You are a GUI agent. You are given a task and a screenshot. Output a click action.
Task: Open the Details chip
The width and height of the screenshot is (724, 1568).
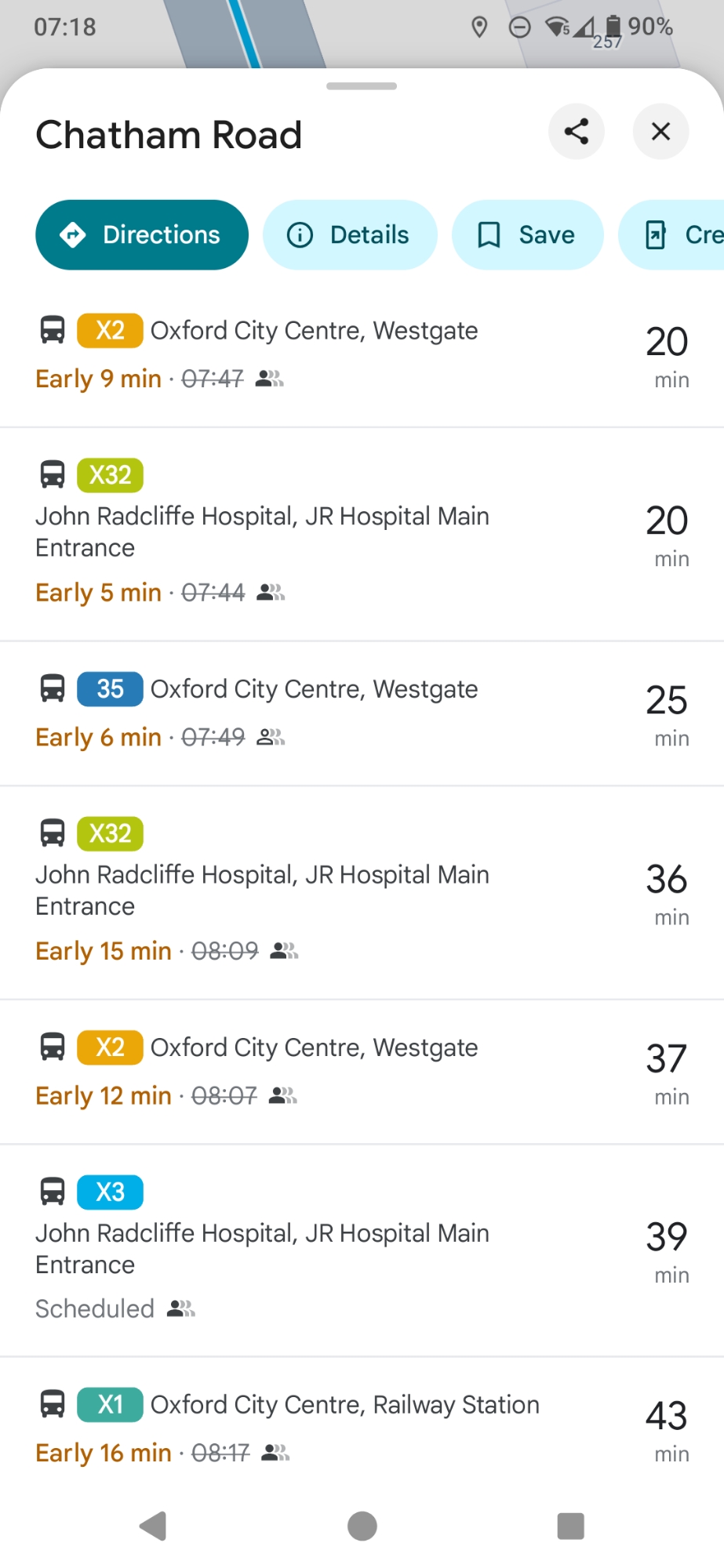click(350, 234)
